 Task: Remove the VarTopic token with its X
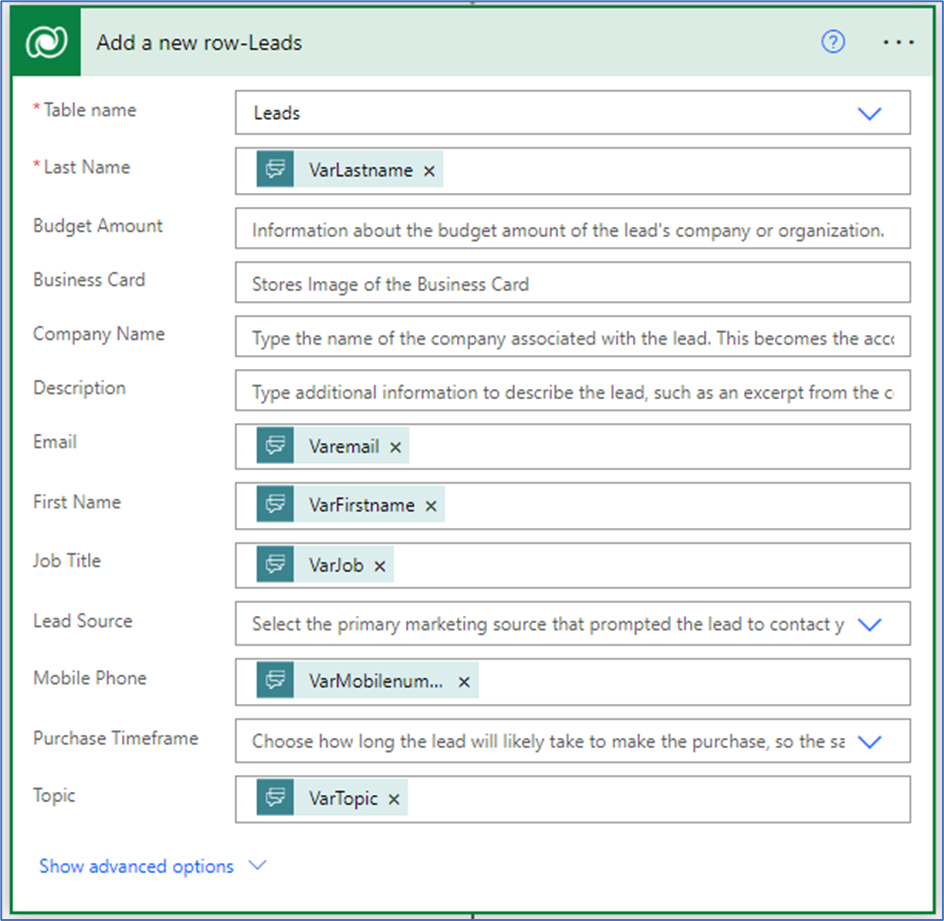[395, 799]
